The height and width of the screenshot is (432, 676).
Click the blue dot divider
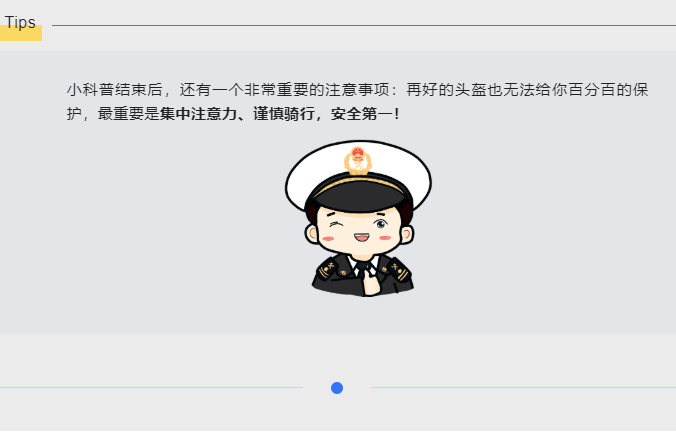337,388
